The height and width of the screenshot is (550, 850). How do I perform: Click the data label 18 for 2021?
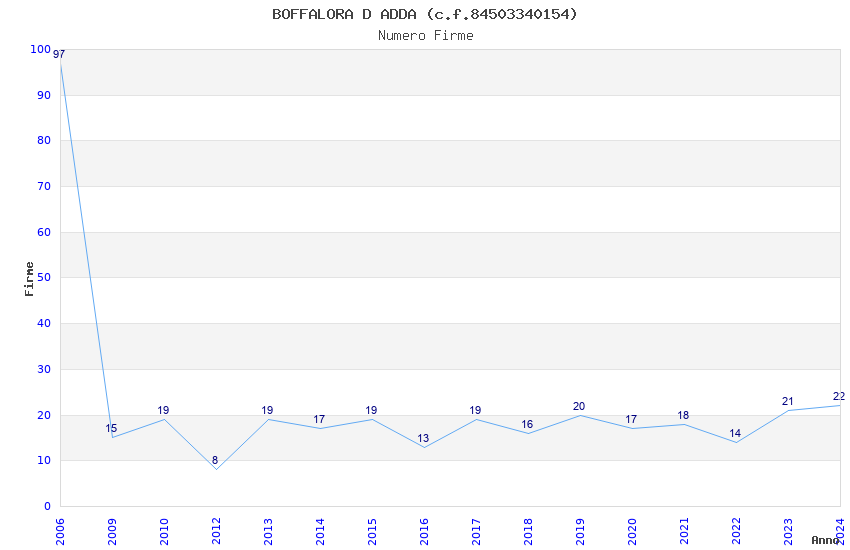(x=683, y=415)
